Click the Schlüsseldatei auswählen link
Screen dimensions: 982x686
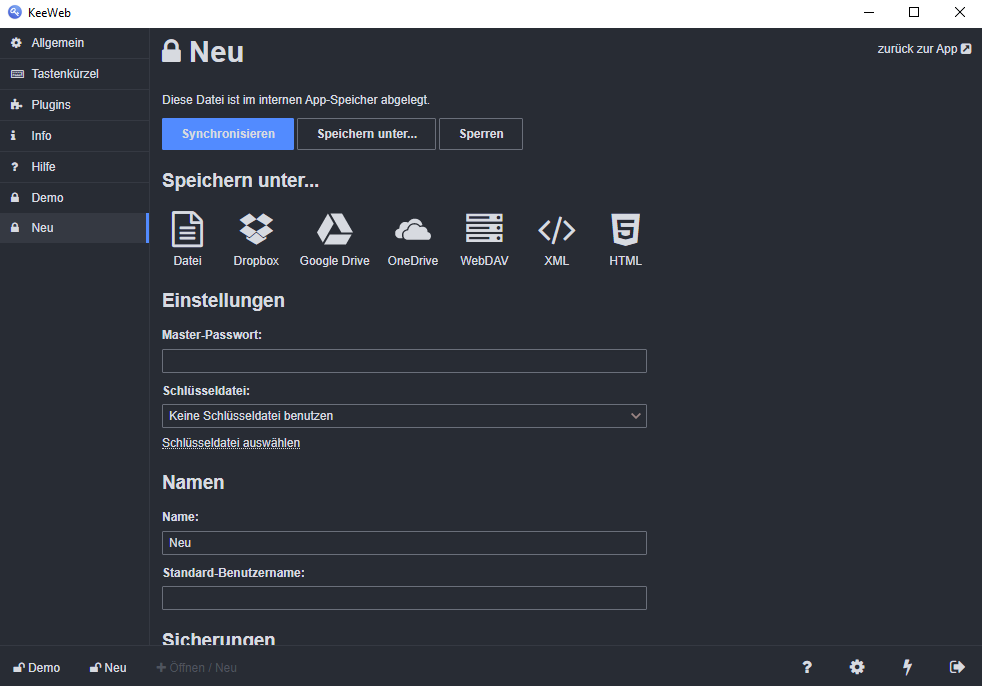tap(231, 443)
